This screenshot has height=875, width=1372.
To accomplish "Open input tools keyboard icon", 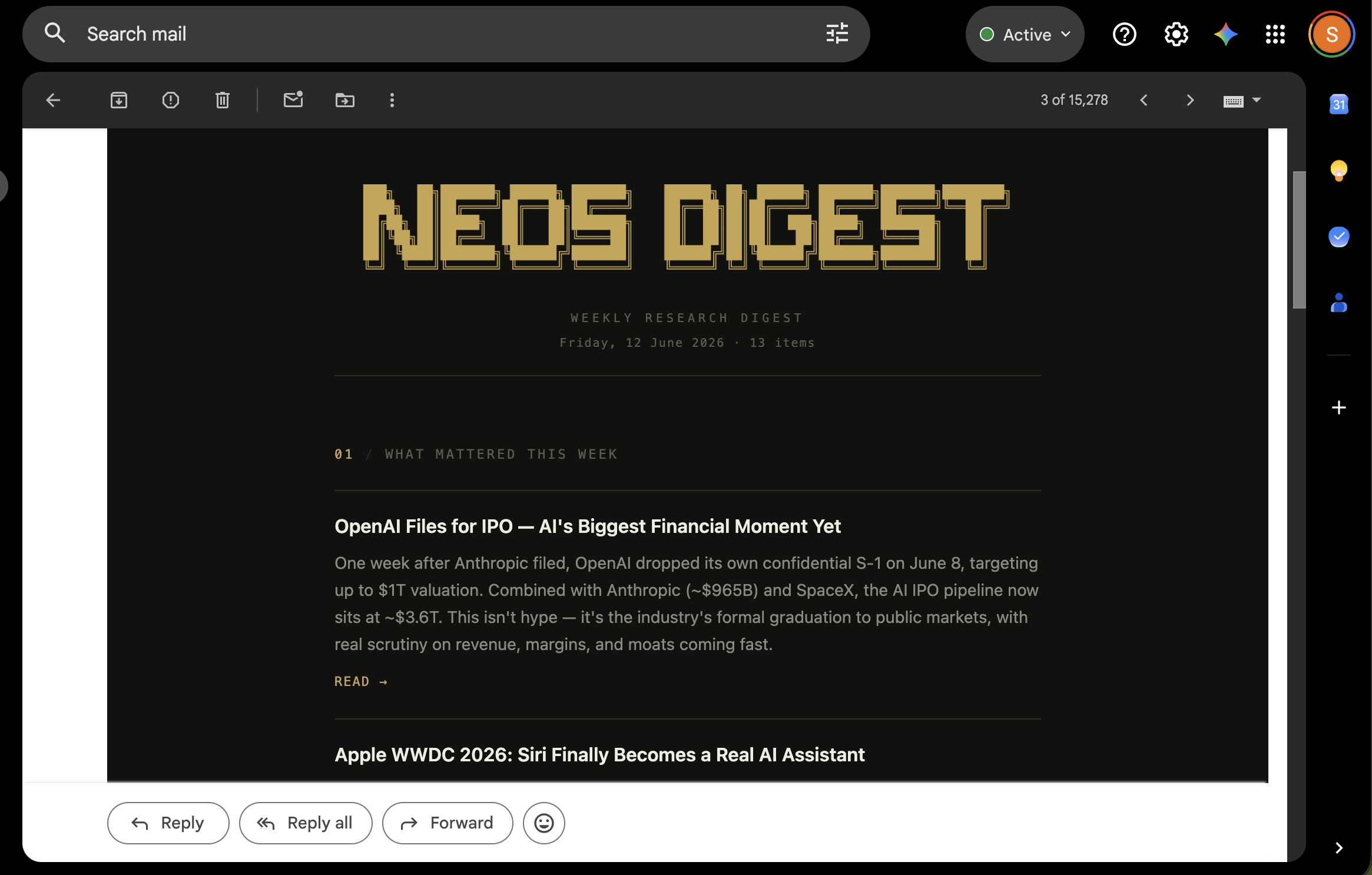I will (x=1233, y=101).
